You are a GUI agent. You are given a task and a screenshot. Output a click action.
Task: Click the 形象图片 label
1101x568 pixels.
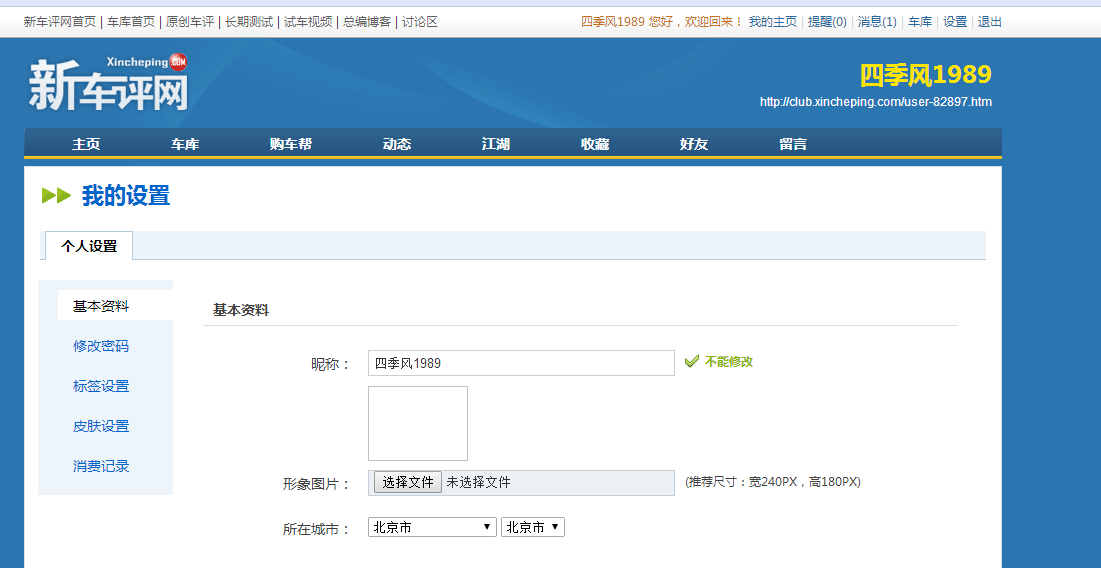tap(316, 484)
